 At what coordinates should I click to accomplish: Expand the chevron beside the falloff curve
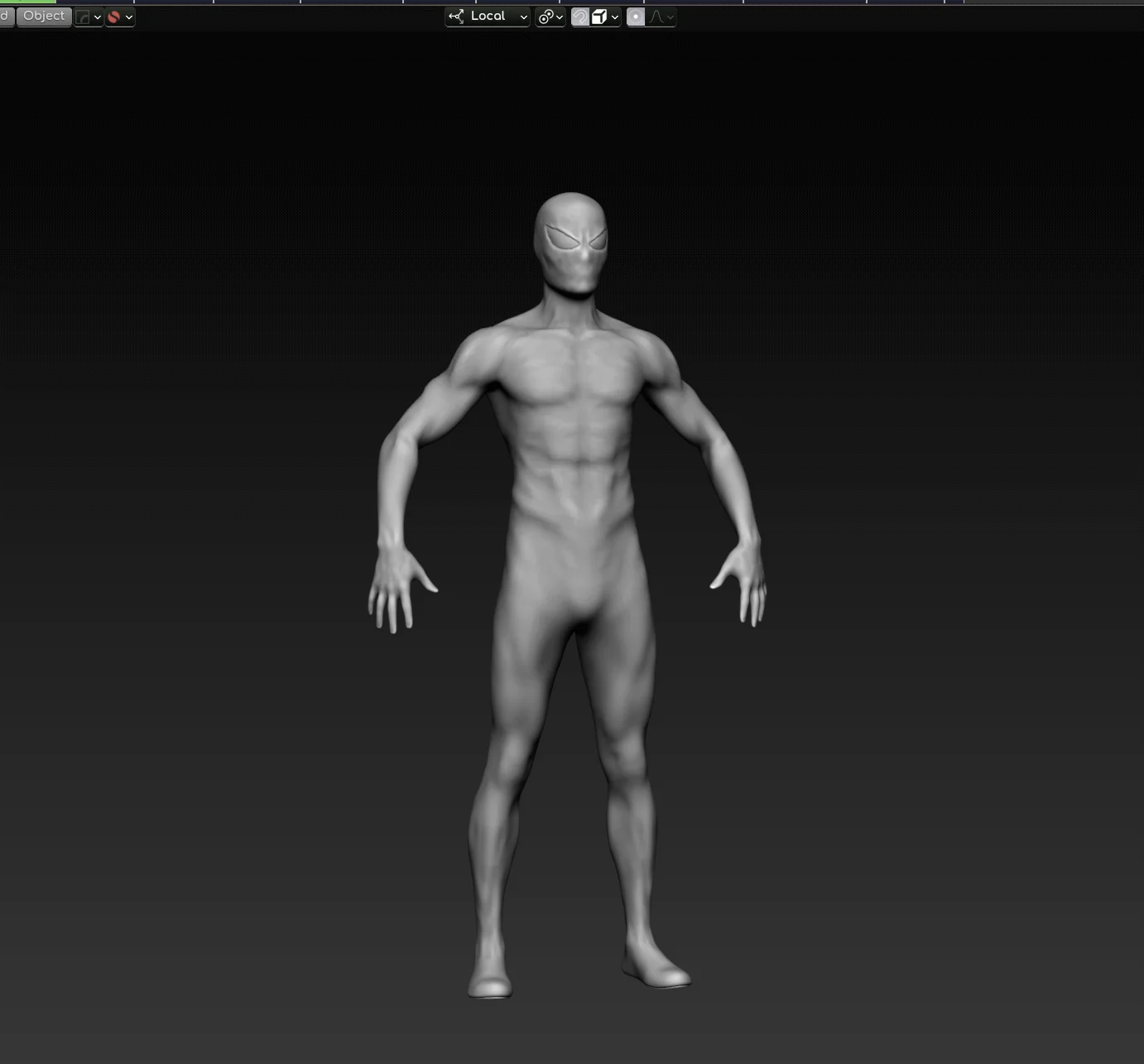tap(670, 17)
